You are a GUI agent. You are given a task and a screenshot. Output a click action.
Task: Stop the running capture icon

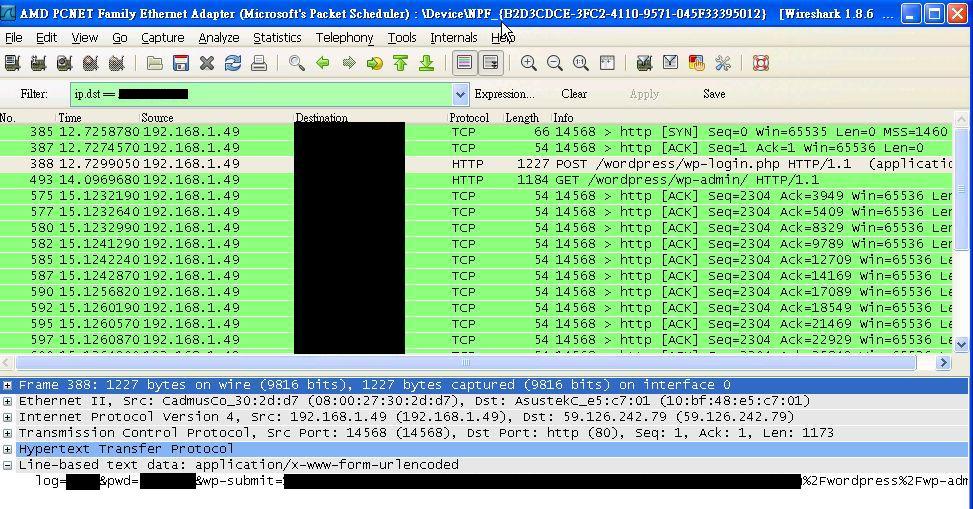[90, 63]
